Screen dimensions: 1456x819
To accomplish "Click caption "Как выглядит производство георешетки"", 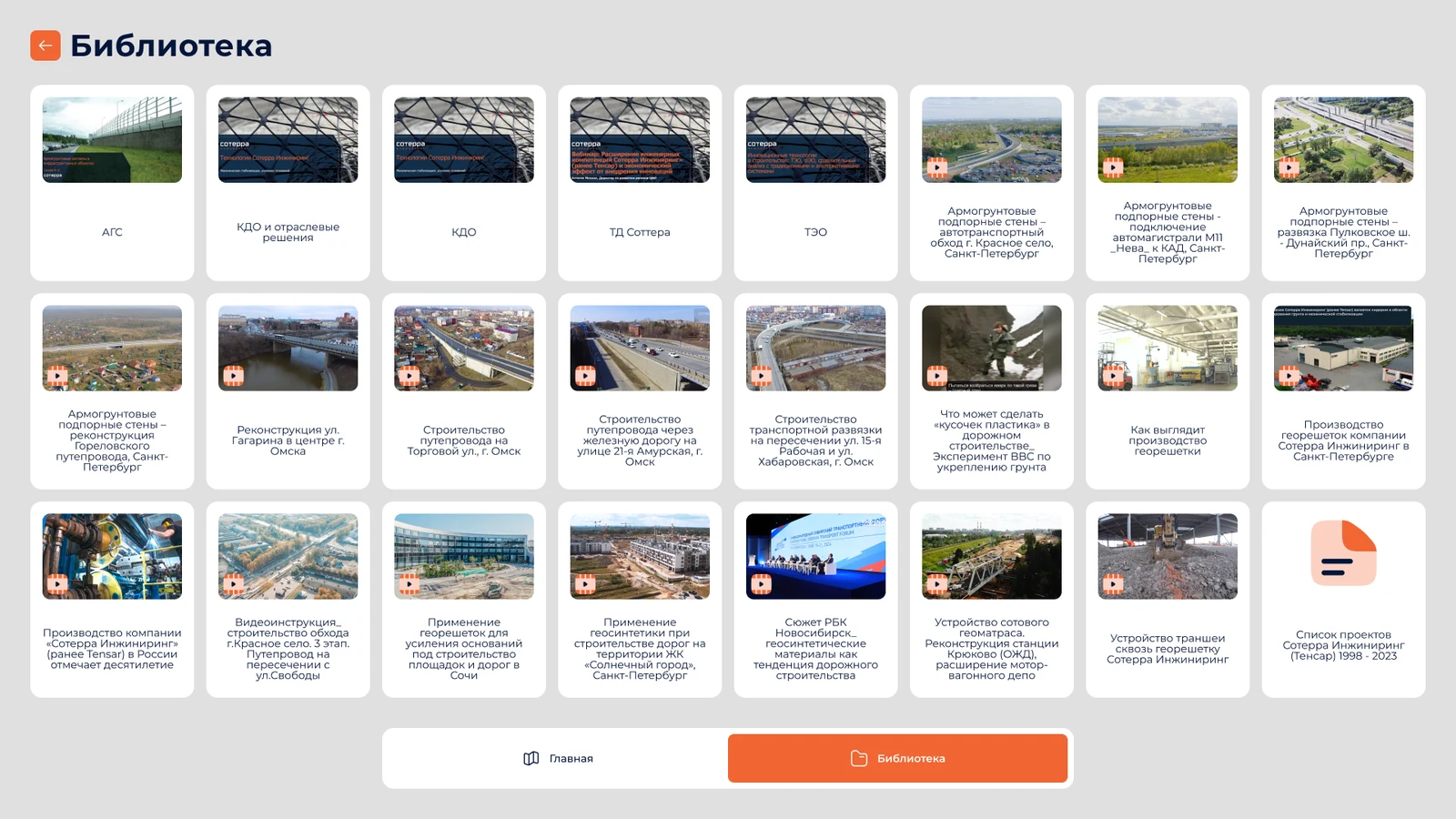I will (1168, 440).
